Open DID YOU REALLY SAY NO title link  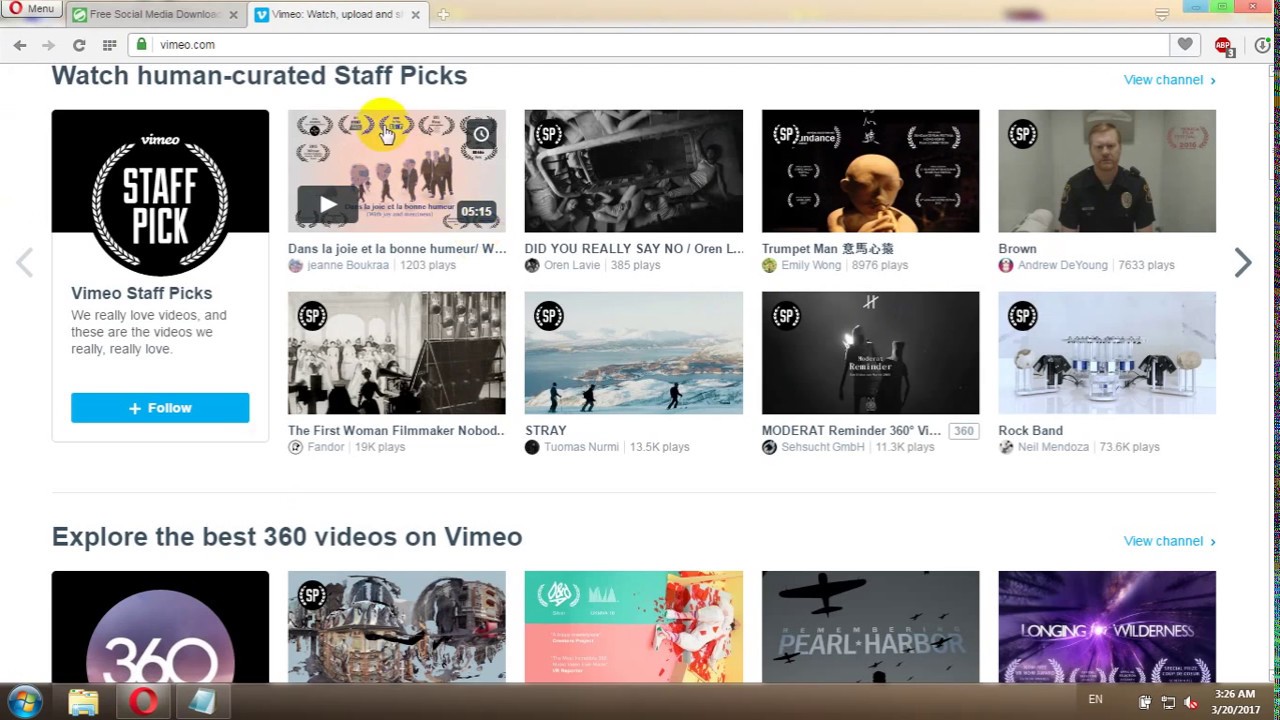(x=634, y=249)
